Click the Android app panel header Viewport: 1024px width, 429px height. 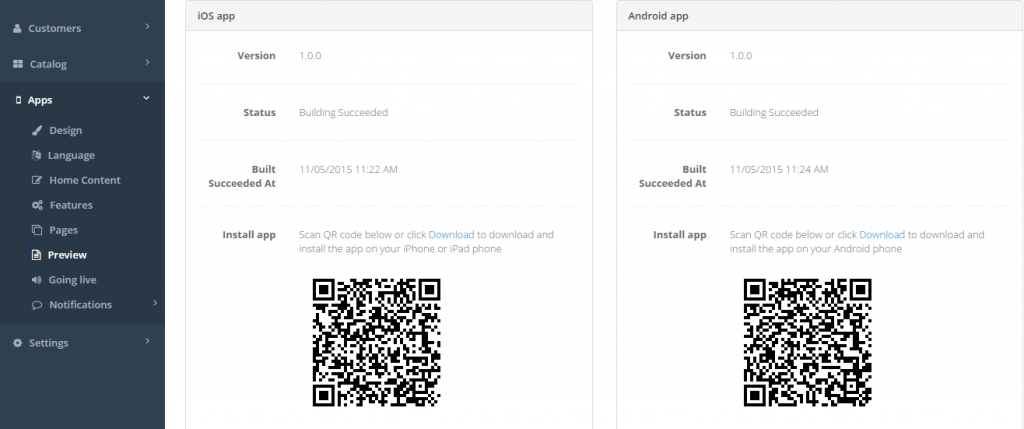[820, 16]
